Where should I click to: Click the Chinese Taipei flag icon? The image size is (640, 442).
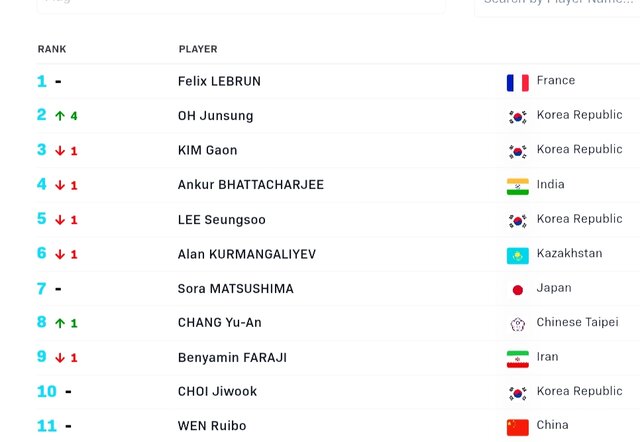pyautogui.click(x=517, y=324)
